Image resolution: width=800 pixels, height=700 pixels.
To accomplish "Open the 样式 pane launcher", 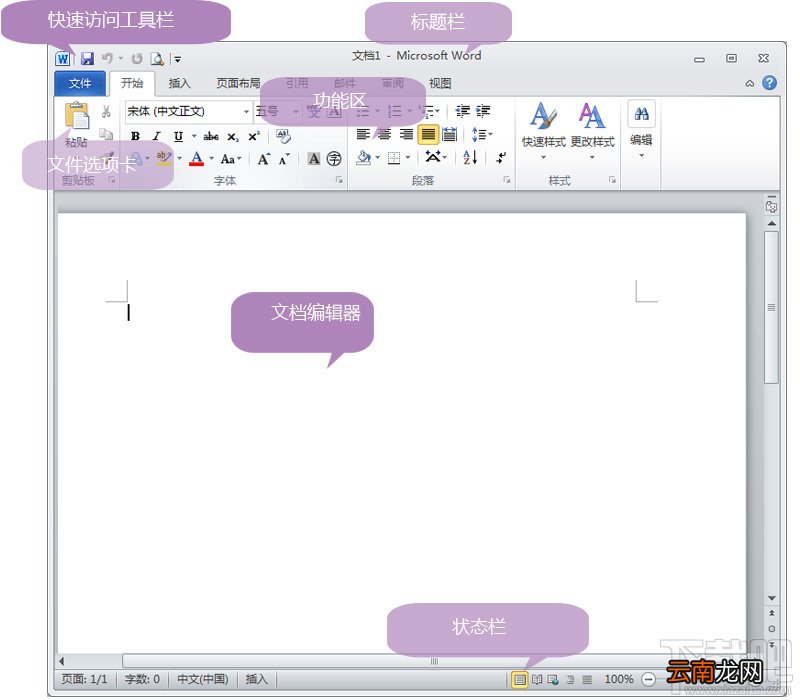I will click(612, 180).
